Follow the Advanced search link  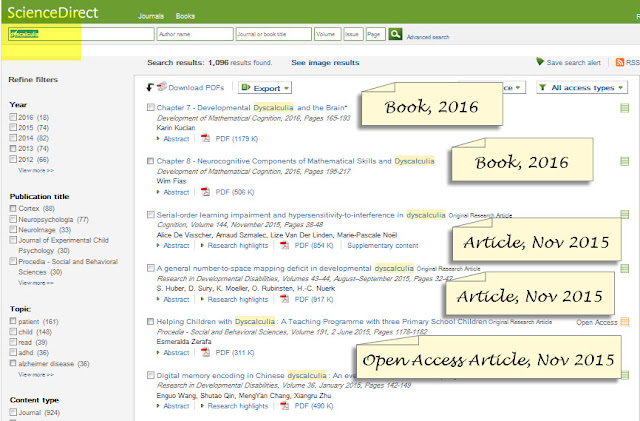(427, 37)
